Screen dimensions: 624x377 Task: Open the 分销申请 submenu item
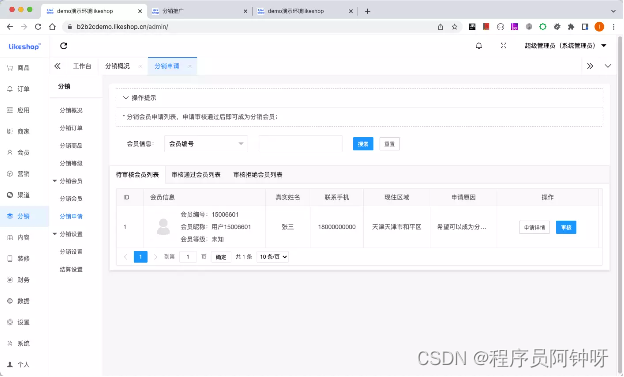pos(71,217)
